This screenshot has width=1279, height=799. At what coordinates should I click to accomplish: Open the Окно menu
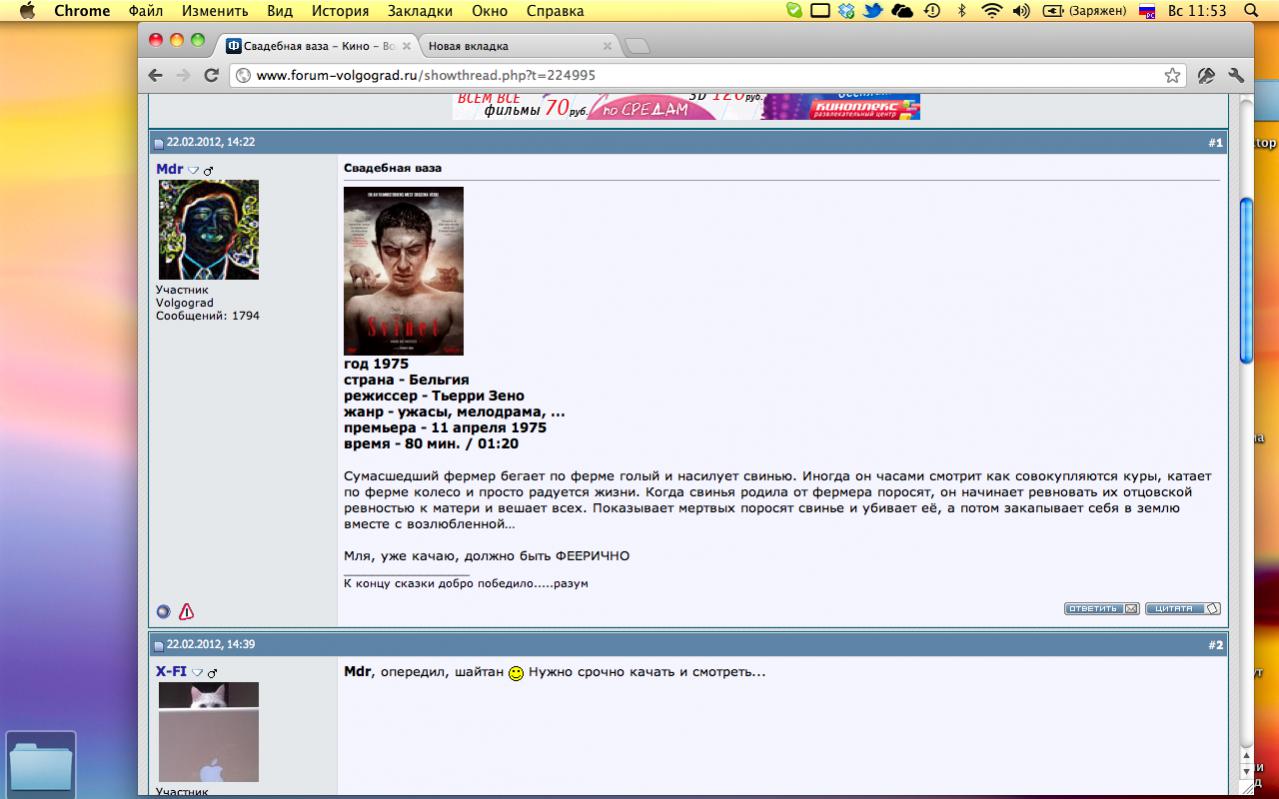coord(489,11)
